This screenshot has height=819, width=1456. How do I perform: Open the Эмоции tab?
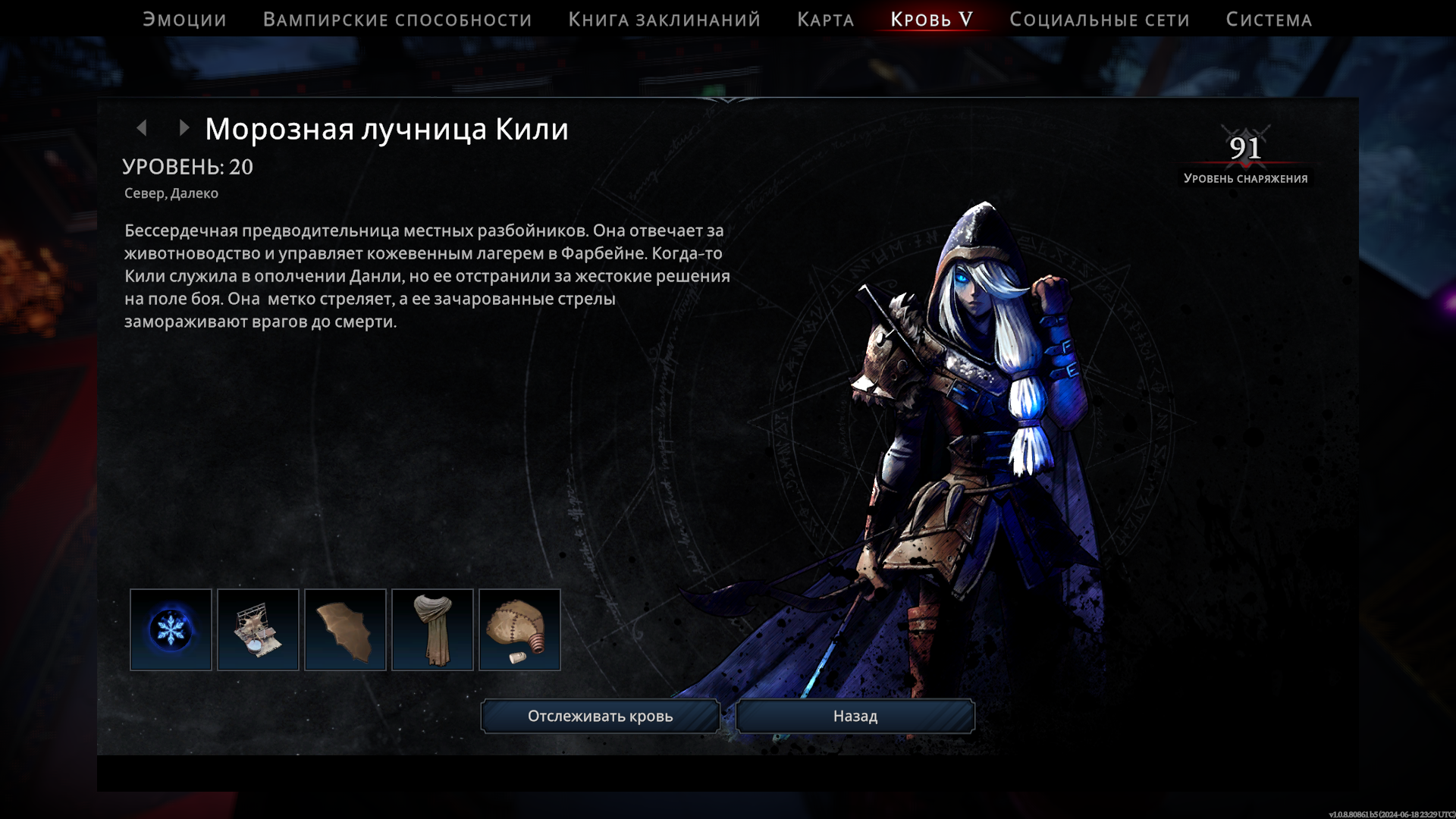pyautogui.click(x=184, y=20)
